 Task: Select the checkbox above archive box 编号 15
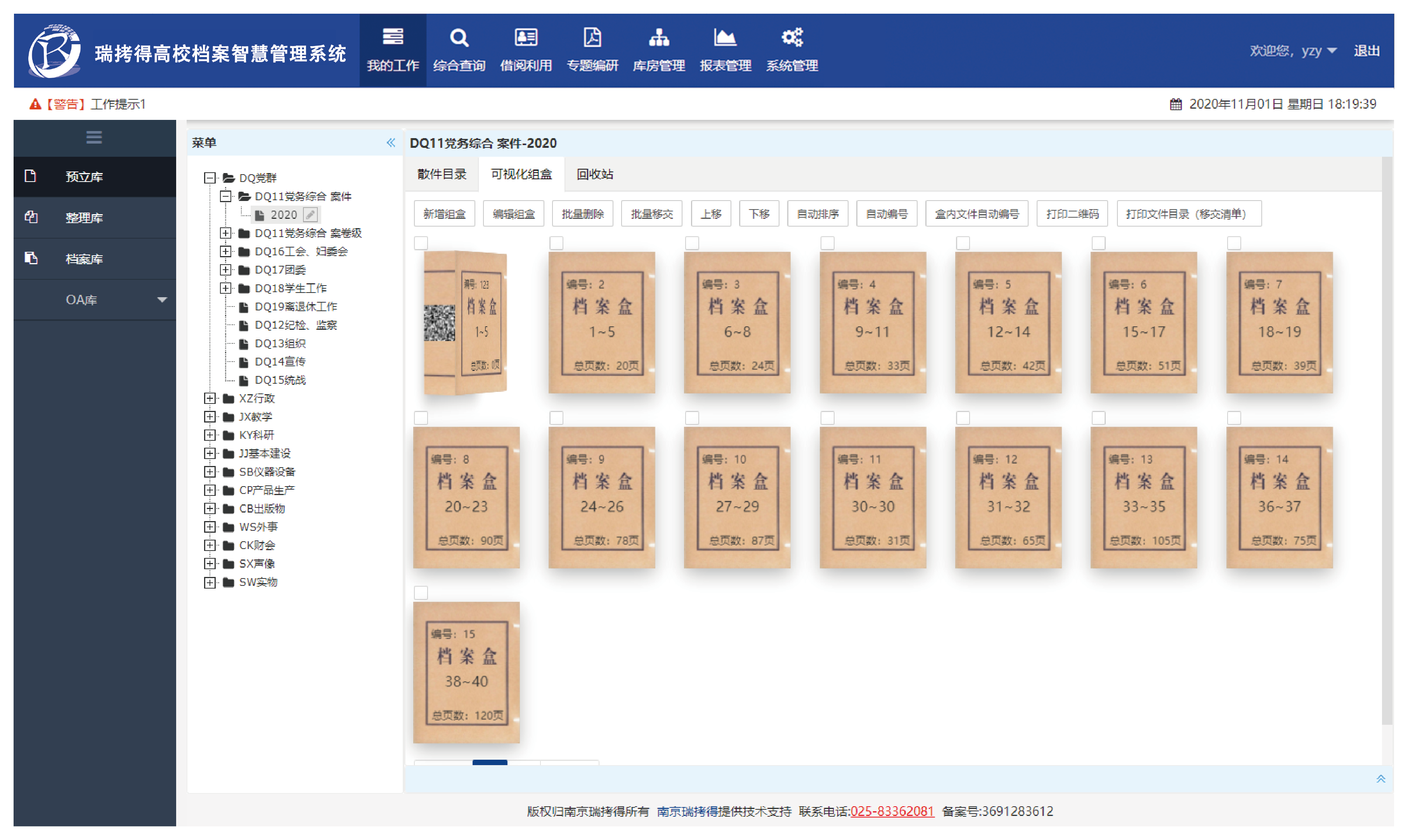pos(421,592)
